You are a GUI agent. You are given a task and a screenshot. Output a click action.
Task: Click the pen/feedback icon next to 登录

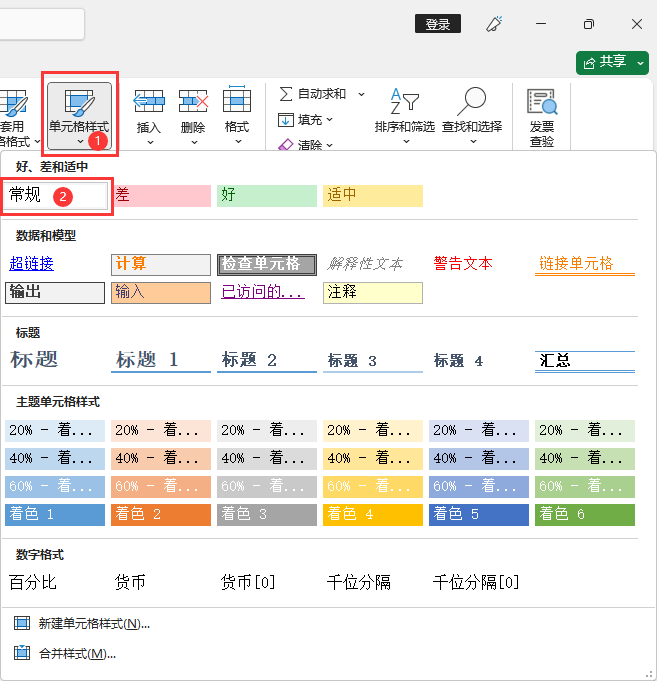click(x=494, y=24)
